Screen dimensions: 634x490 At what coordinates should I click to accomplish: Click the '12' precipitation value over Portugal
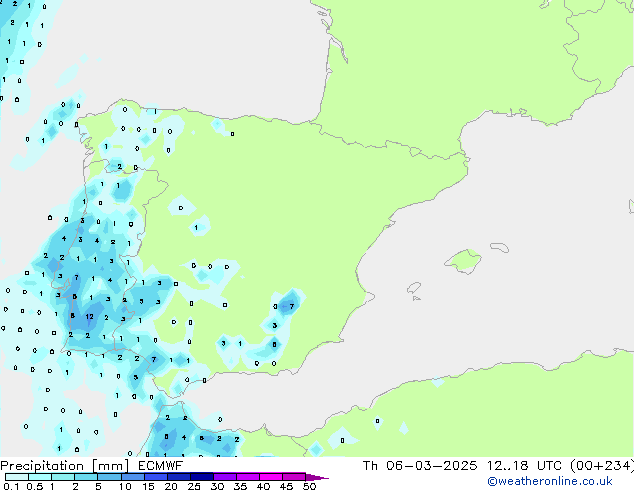click(x=89, y=317)
